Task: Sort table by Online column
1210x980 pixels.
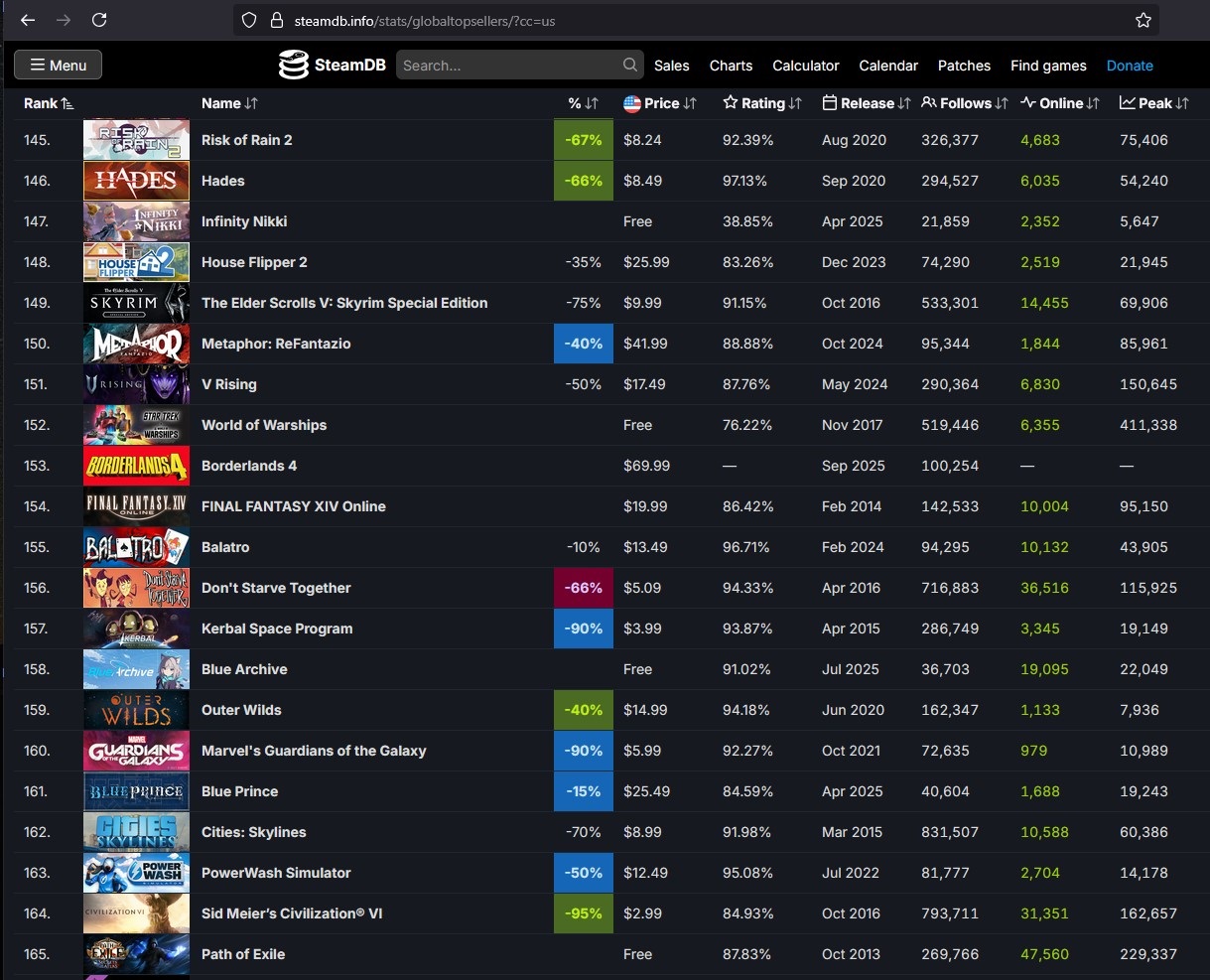Action: pos(1060,103)
